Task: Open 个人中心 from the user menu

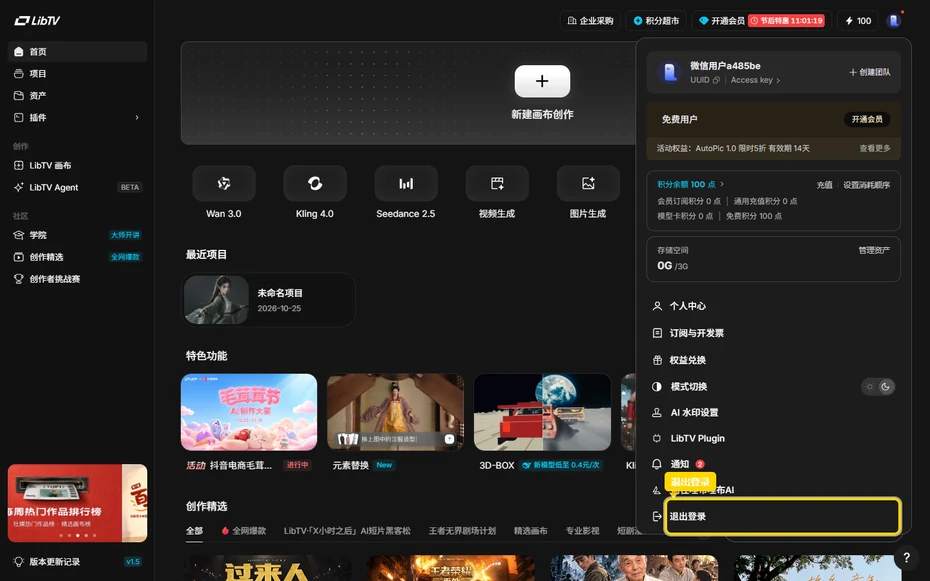Action: pyautogui.click(x=773, y=306)
